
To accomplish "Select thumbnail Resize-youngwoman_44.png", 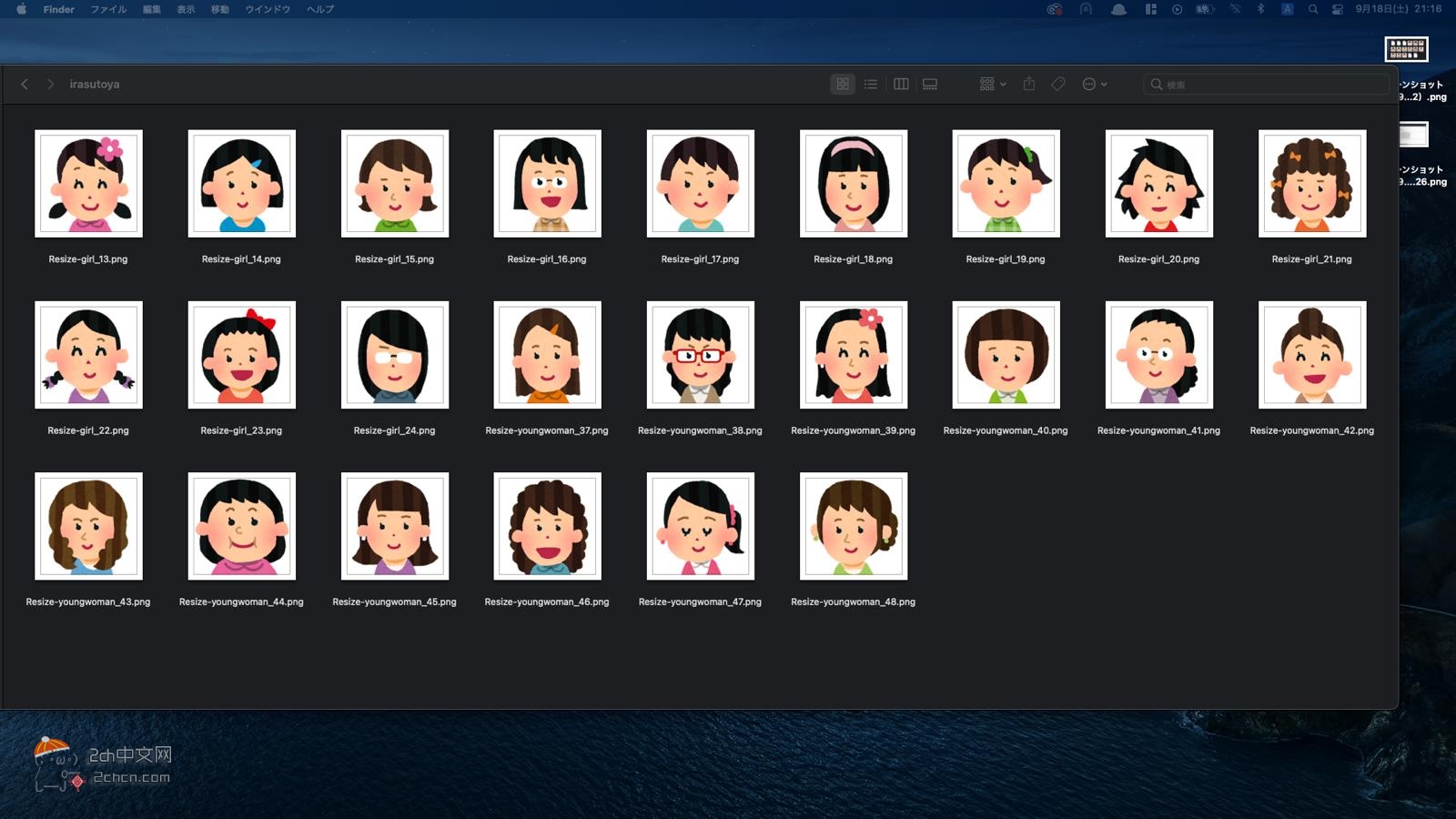I will (241, 526).
